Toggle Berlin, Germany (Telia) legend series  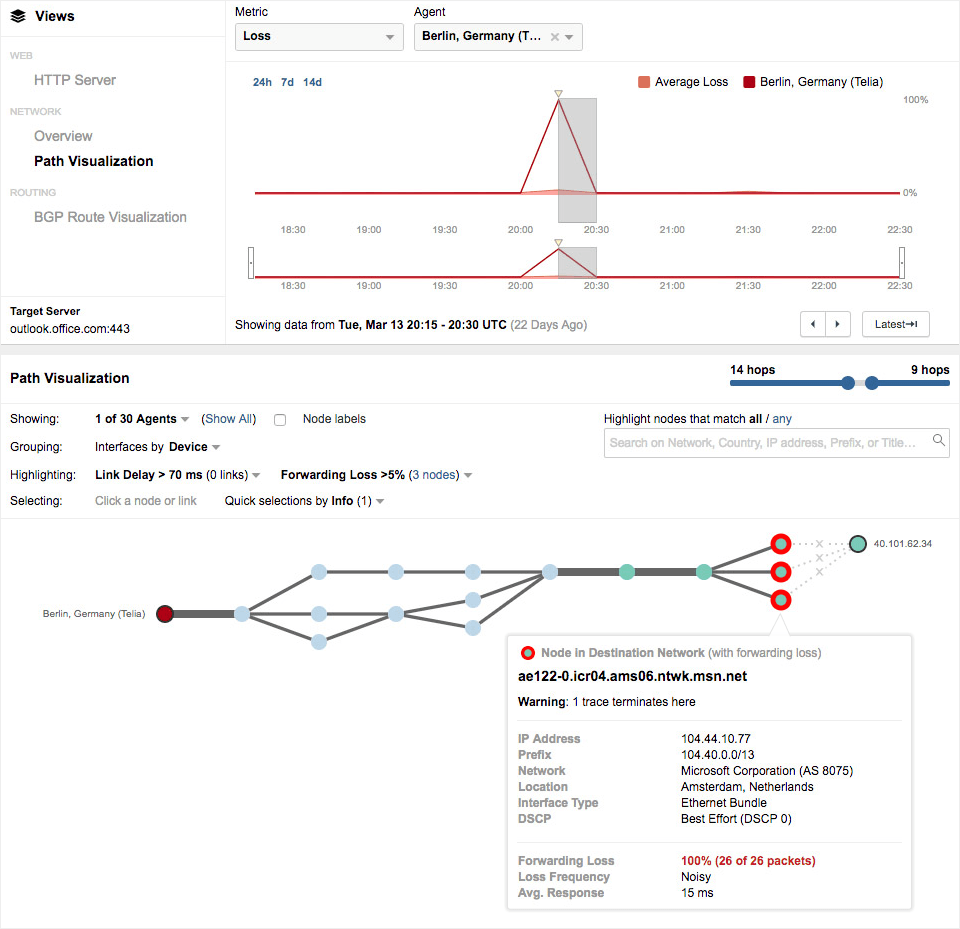tap(813, 82)
